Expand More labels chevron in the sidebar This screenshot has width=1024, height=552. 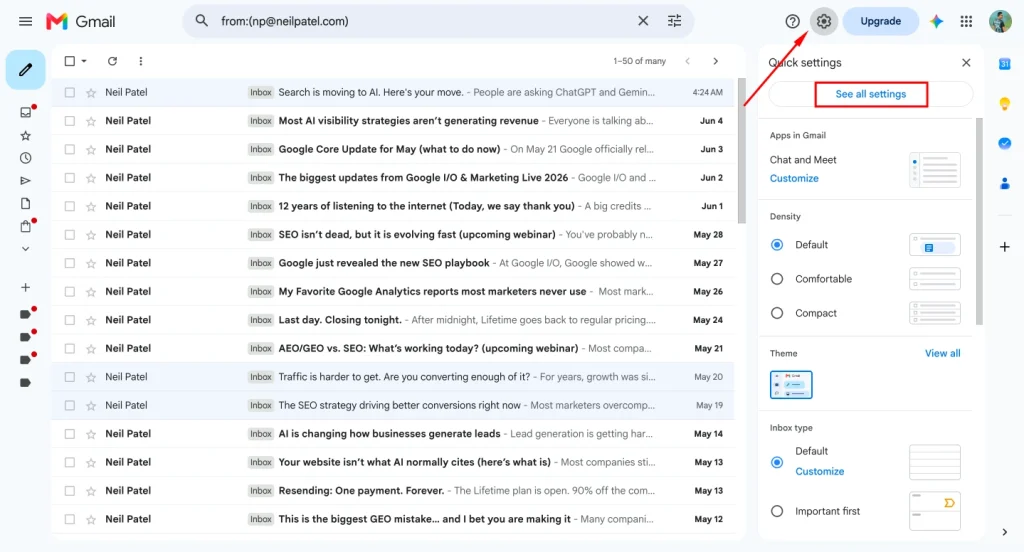[x=25, y=249]
